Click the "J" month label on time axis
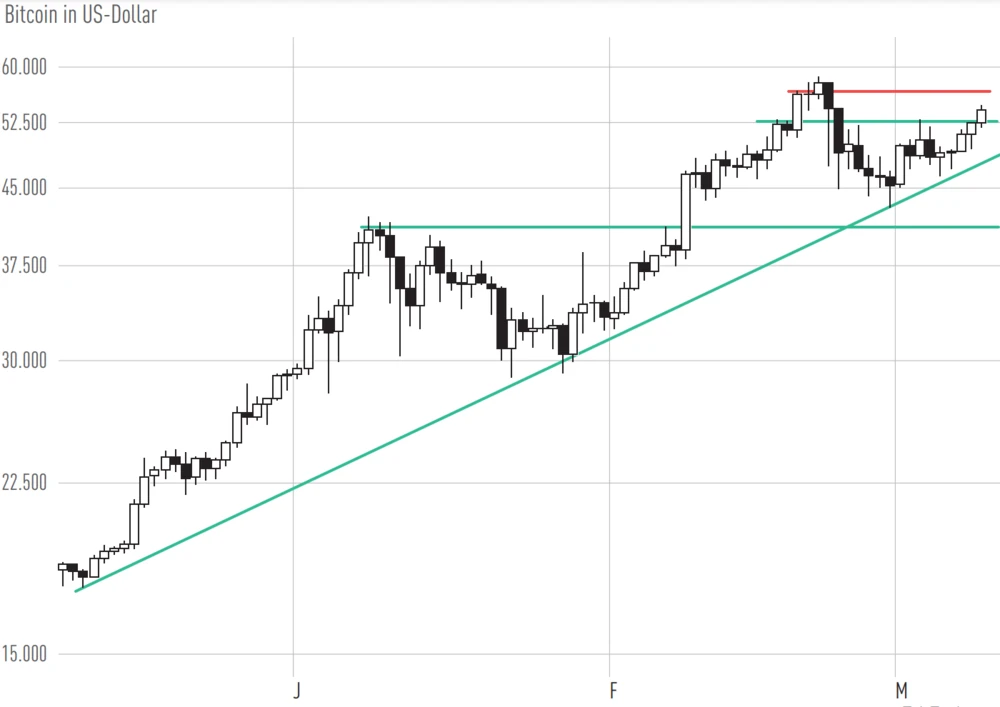 296,690
